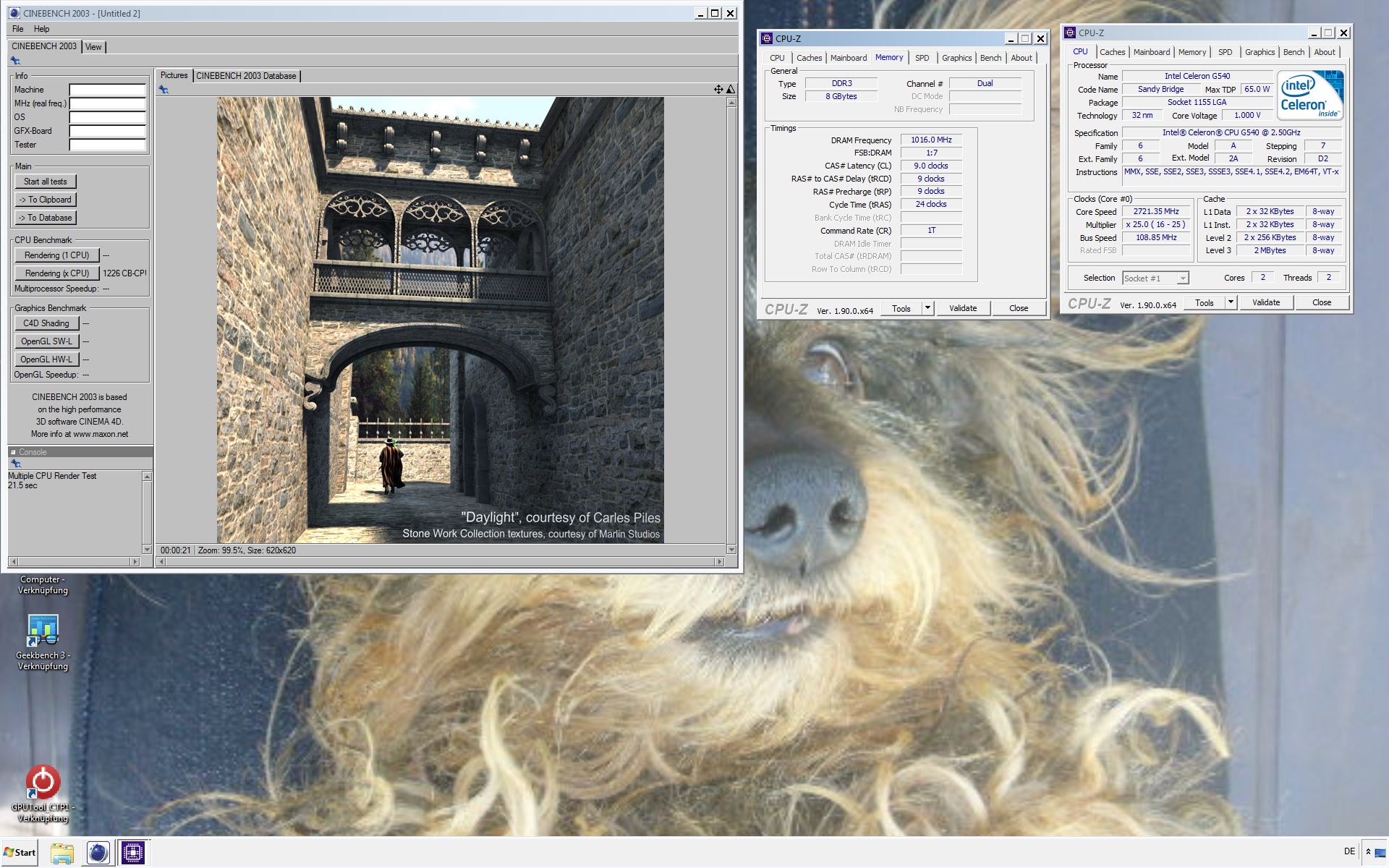
Task: Open SPD tab in Memory CPU-Z window
Action: pos(922,58)
